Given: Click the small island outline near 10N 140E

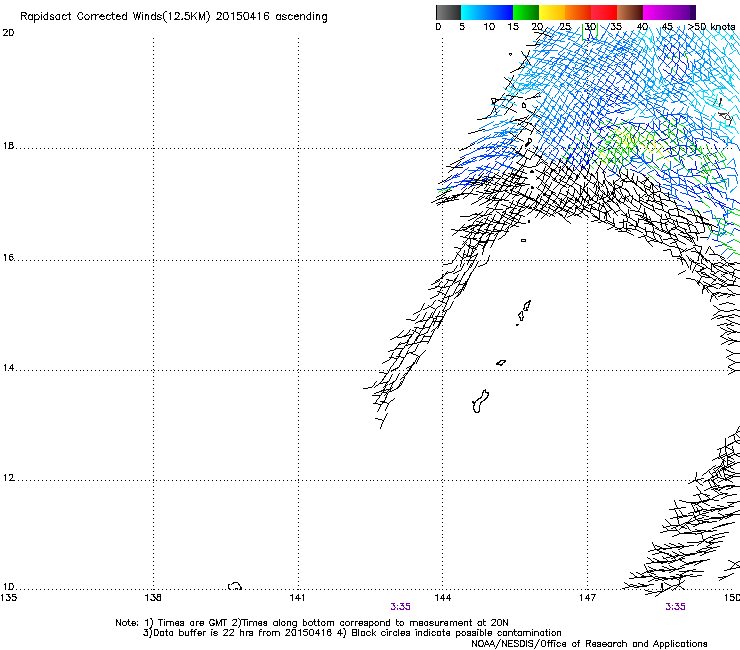Looking at the screenshot, I should 235,586.
